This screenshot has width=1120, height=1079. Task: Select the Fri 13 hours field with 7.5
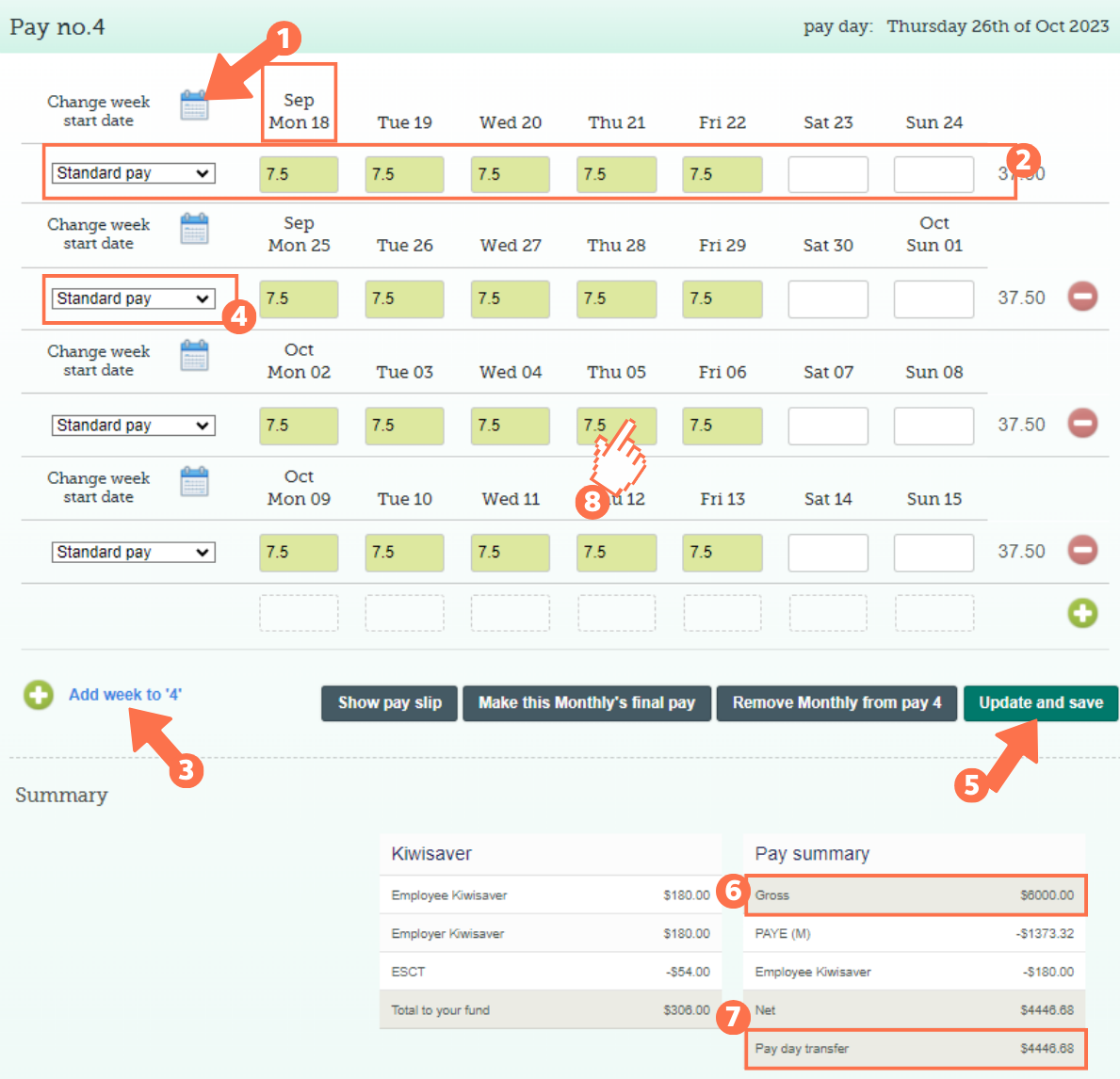[722, 553]
